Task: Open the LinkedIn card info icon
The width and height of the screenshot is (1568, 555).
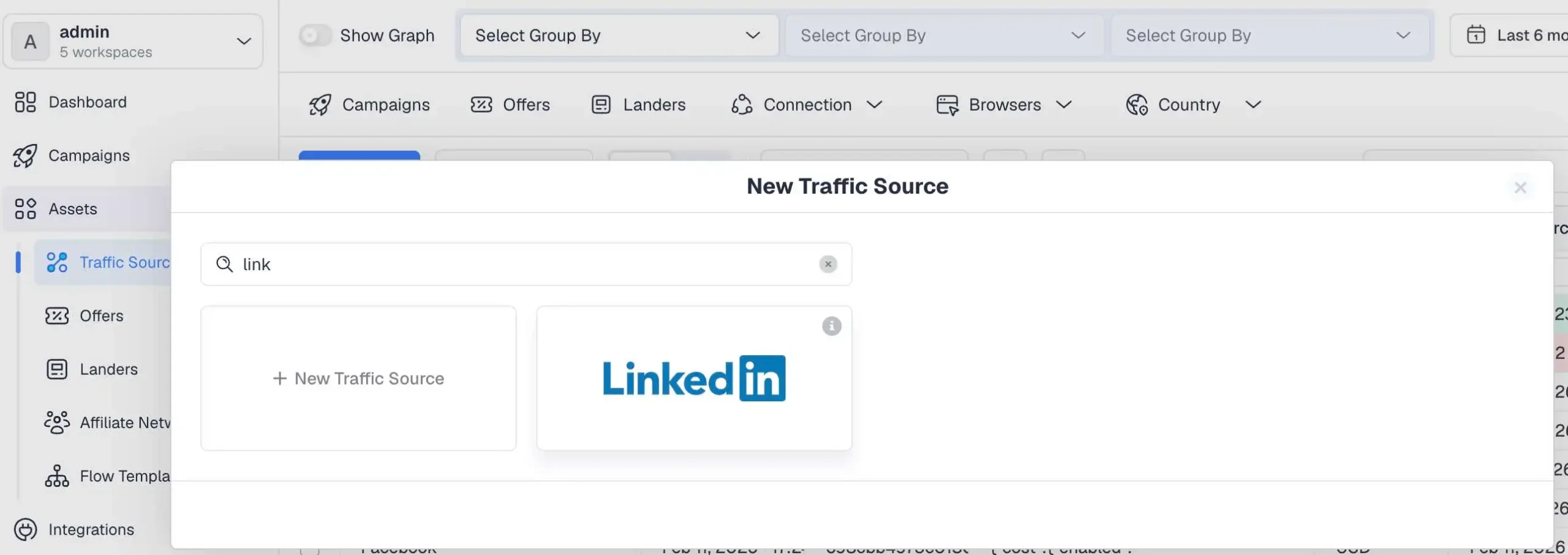Action: pyautogui.click(x=831, y=326)
